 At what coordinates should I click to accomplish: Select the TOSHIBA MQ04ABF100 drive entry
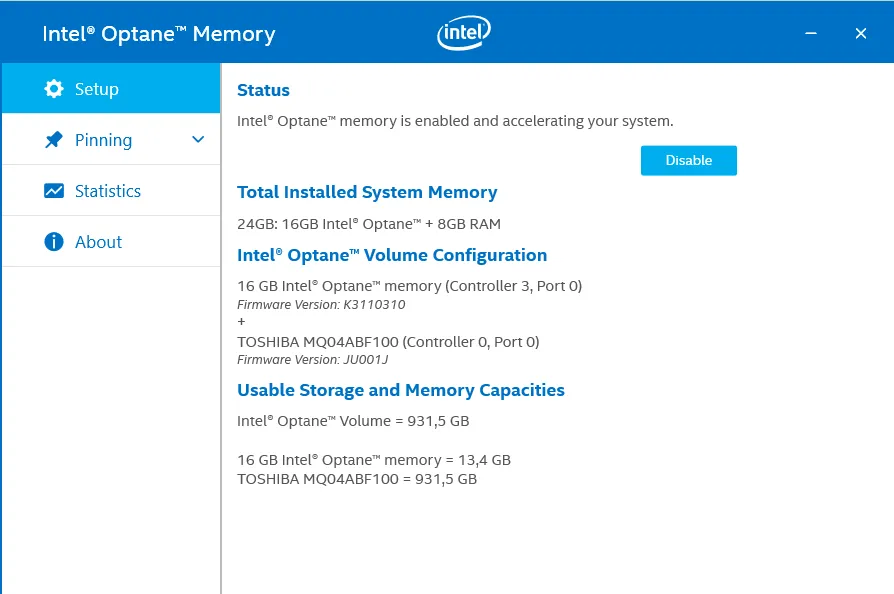click(388, 341)
